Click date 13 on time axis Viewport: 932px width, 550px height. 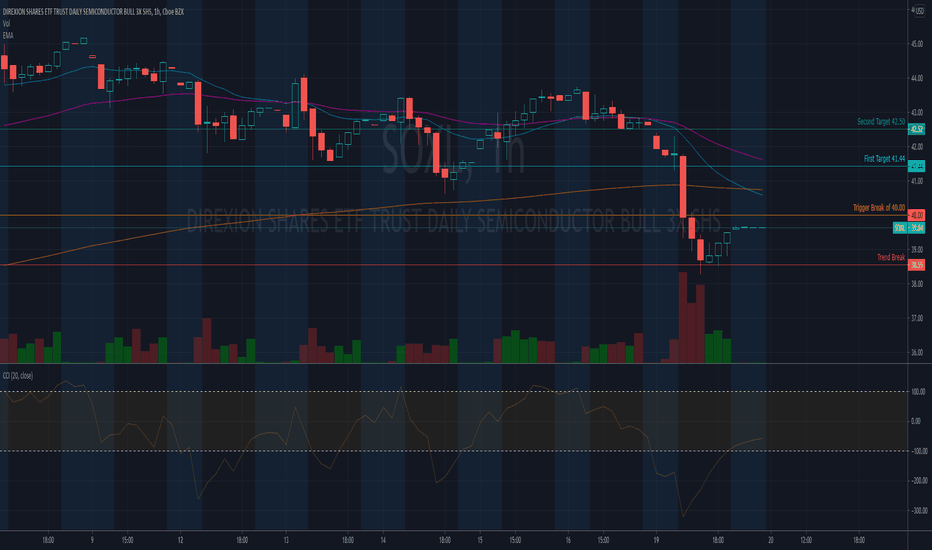286,540
